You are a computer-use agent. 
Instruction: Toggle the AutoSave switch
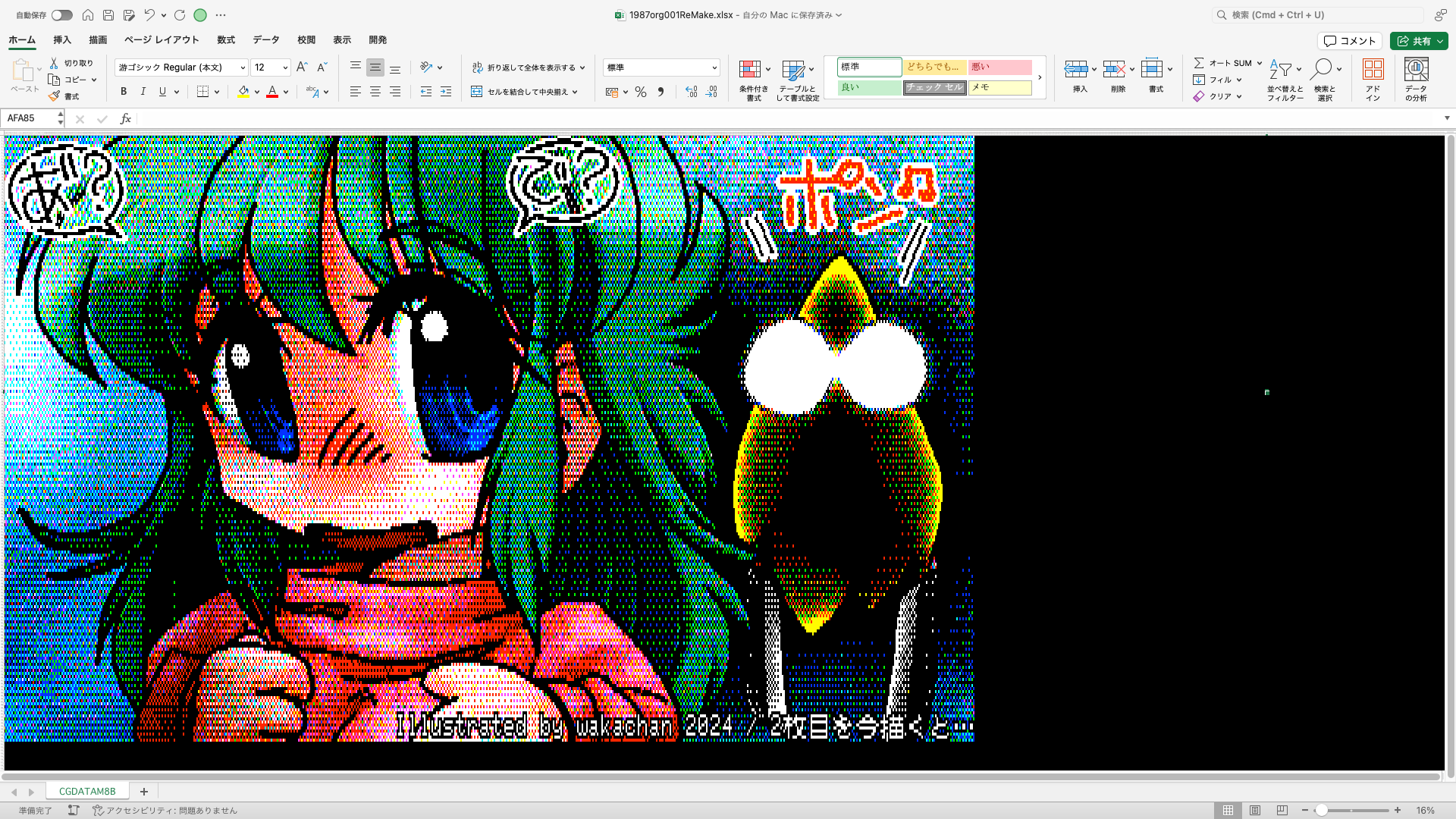point(61,15)
